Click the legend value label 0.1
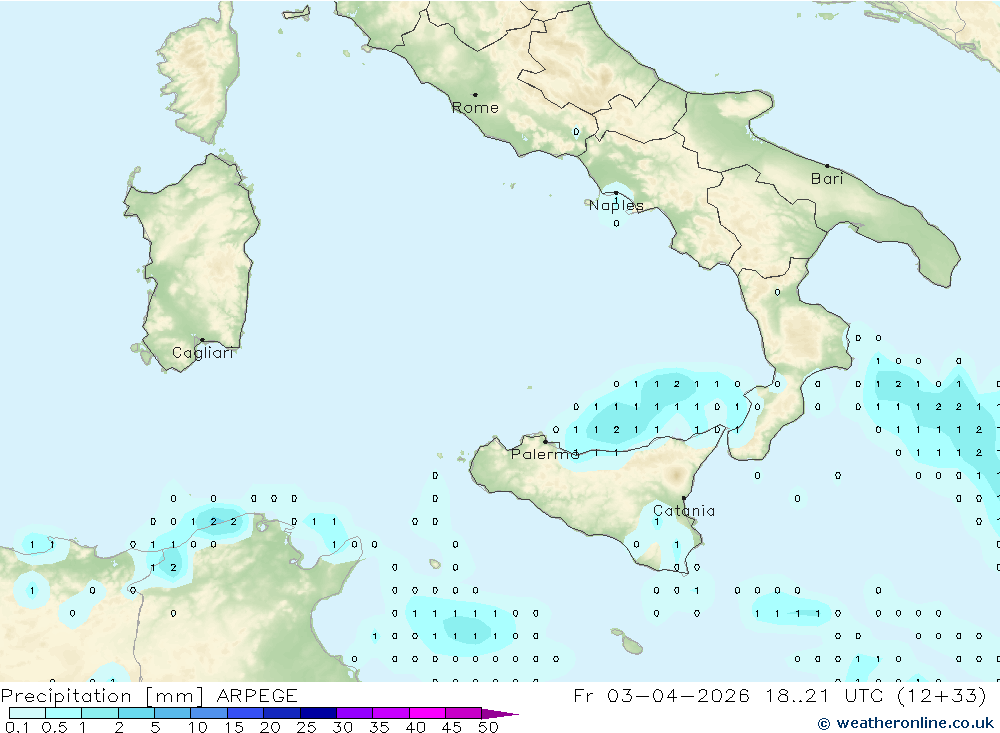 (x=17, y=727)
